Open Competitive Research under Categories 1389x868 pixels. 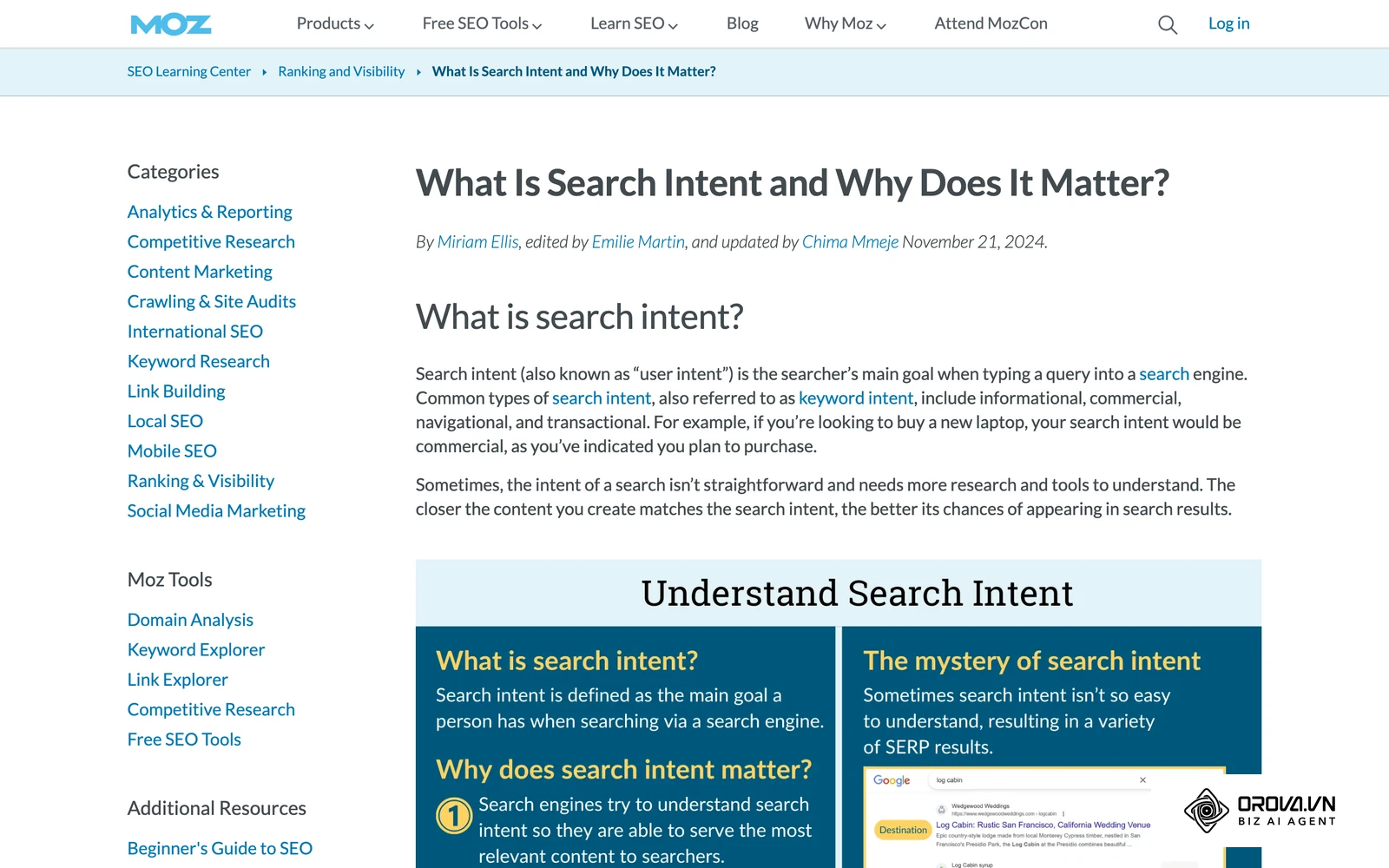[211, 241]
